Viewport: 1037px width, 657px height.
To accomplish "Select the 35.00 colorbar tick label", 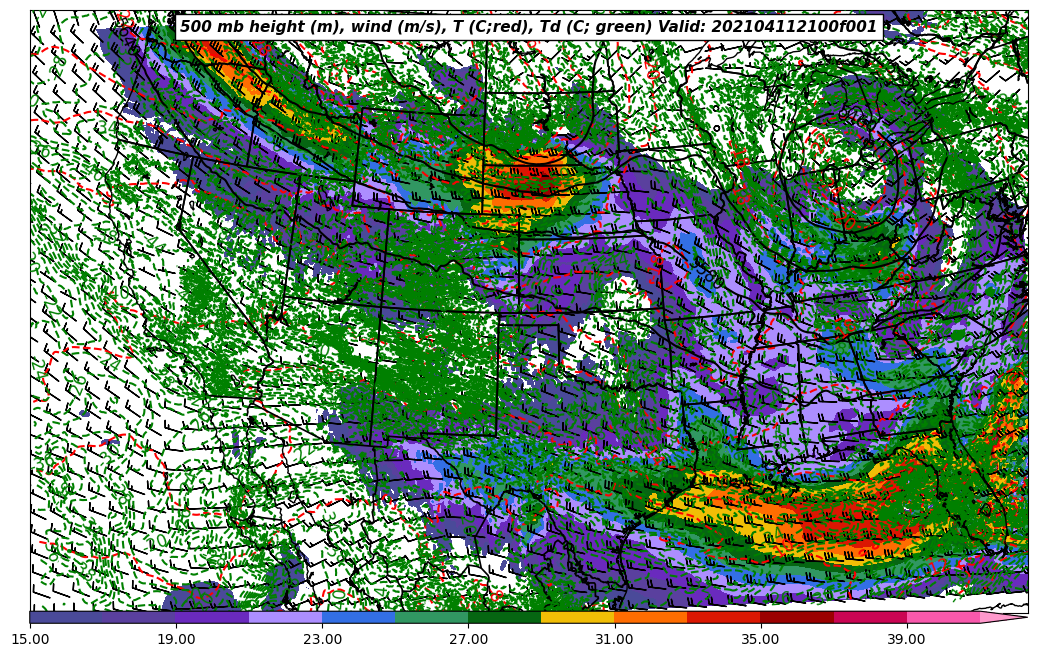I will click(760, 638).
